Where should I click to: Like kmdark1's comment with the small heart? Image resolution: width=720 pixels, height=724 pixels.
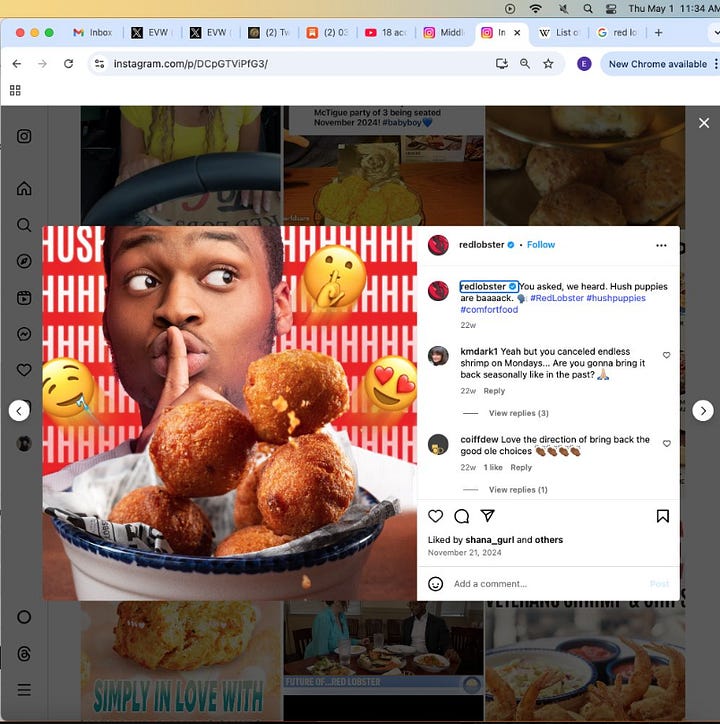pos(666,355)
